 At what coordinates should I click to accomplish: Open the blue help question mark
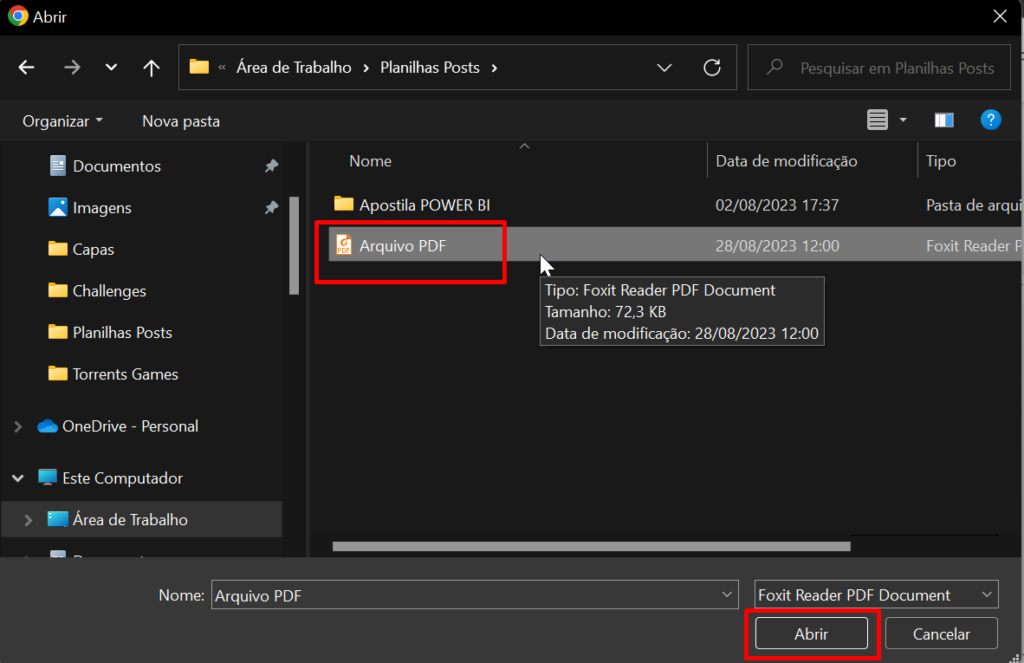(990, 119)
